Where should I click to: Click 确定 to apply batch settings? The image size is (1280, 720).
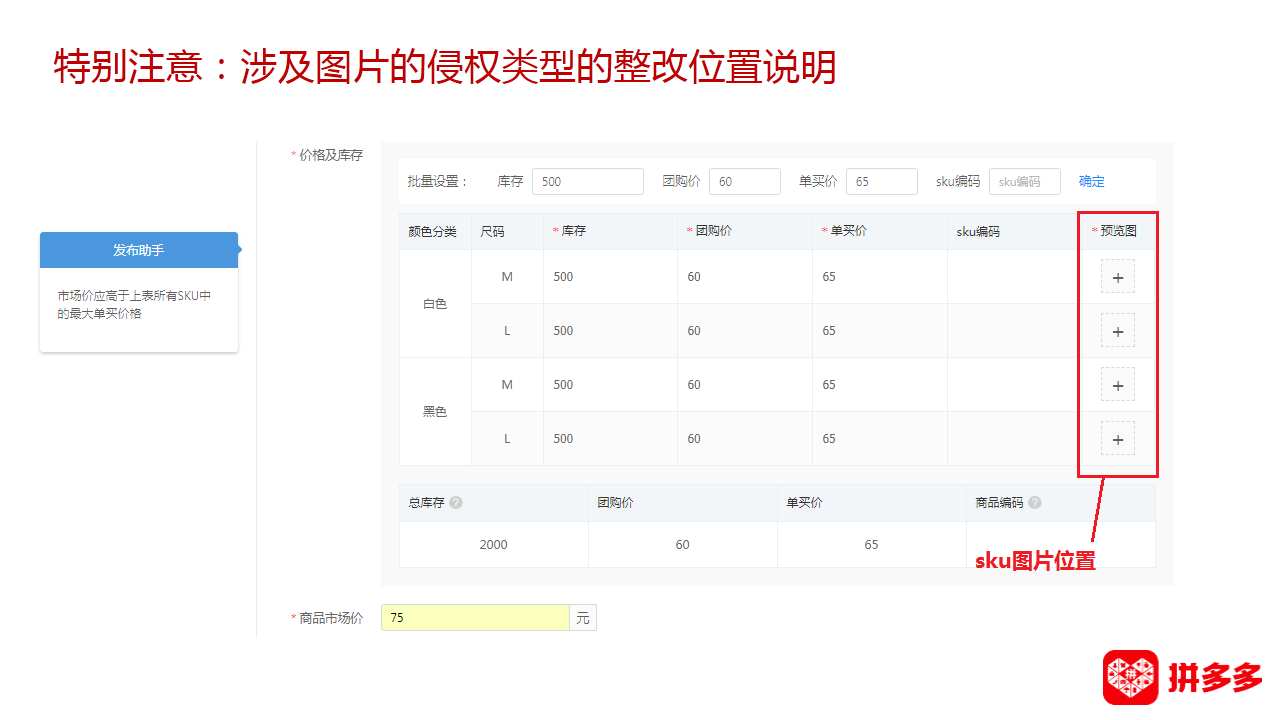(1092, 181)
